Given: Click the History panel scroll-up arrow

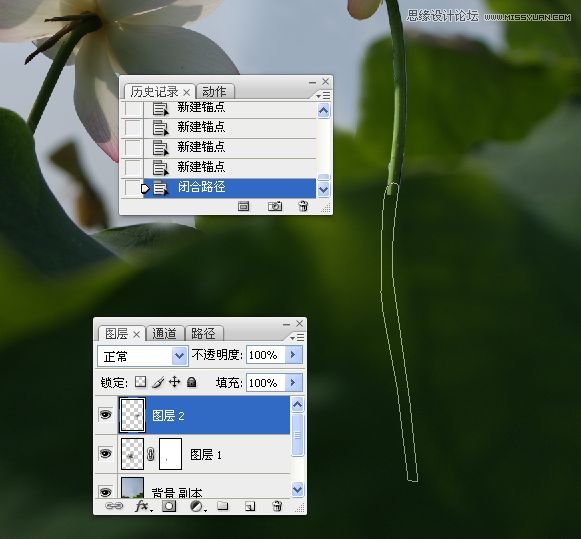Looking at the screenshot, I should click(323, 111).
